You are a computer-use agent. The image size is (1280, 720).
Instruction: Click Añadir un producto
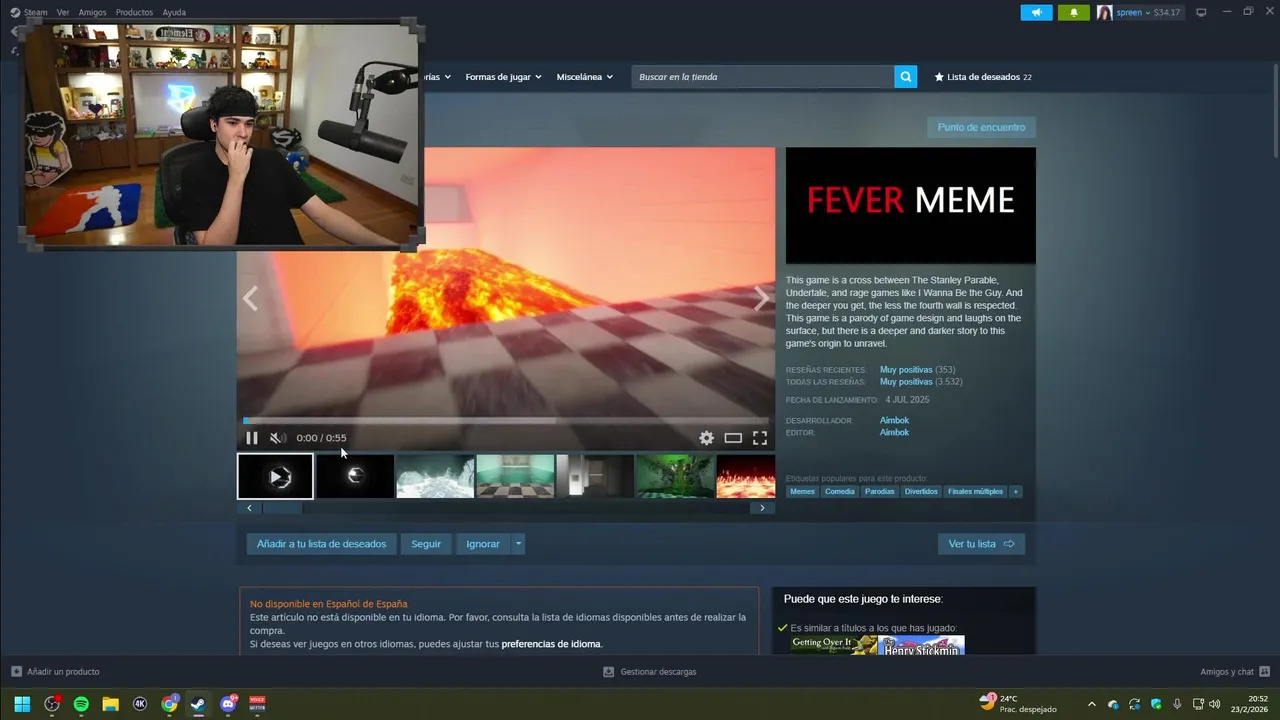[x=55, y=672]
